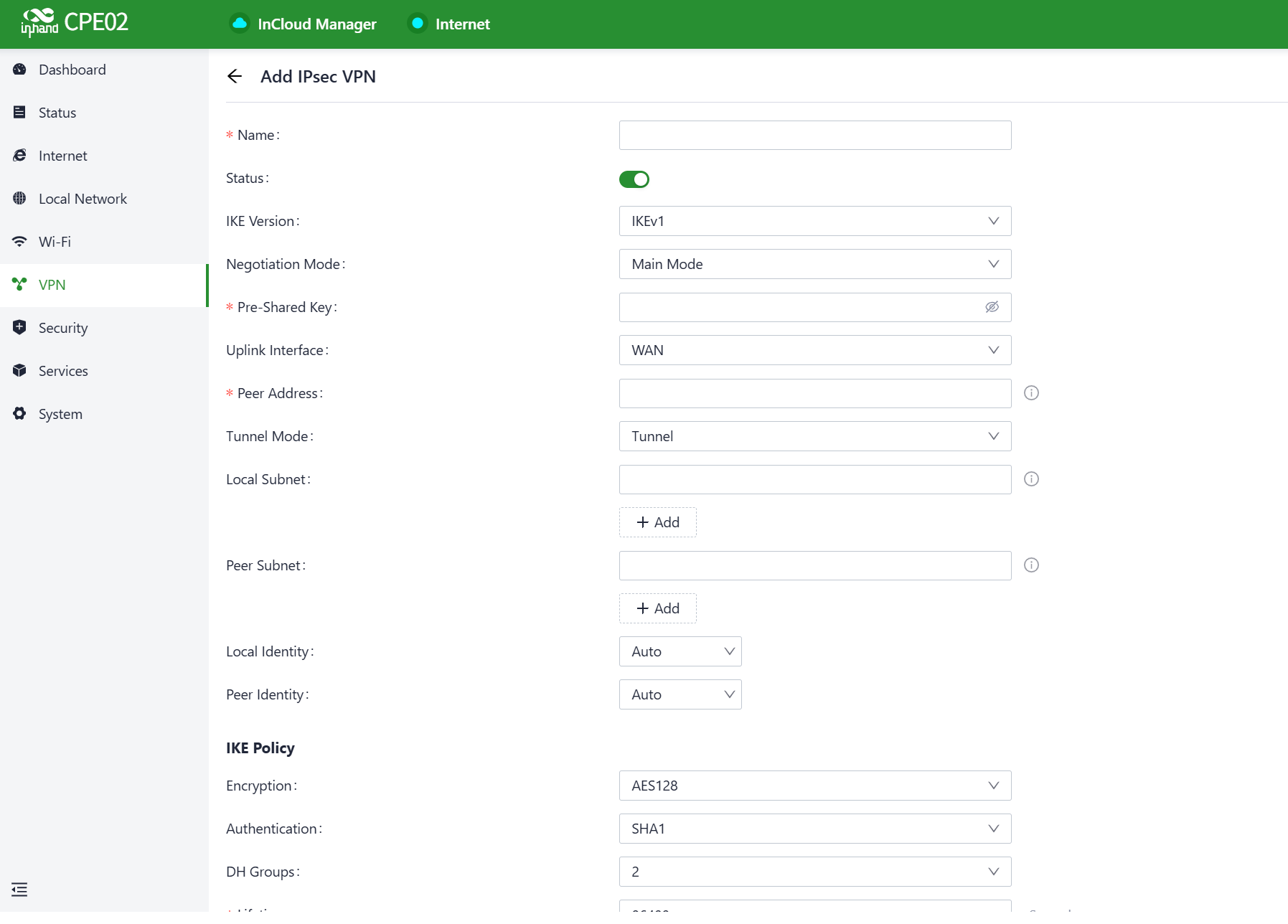Add another Local Subnet entry
The height and width of the screenshot is (924, 1288).
click(657, 522)
